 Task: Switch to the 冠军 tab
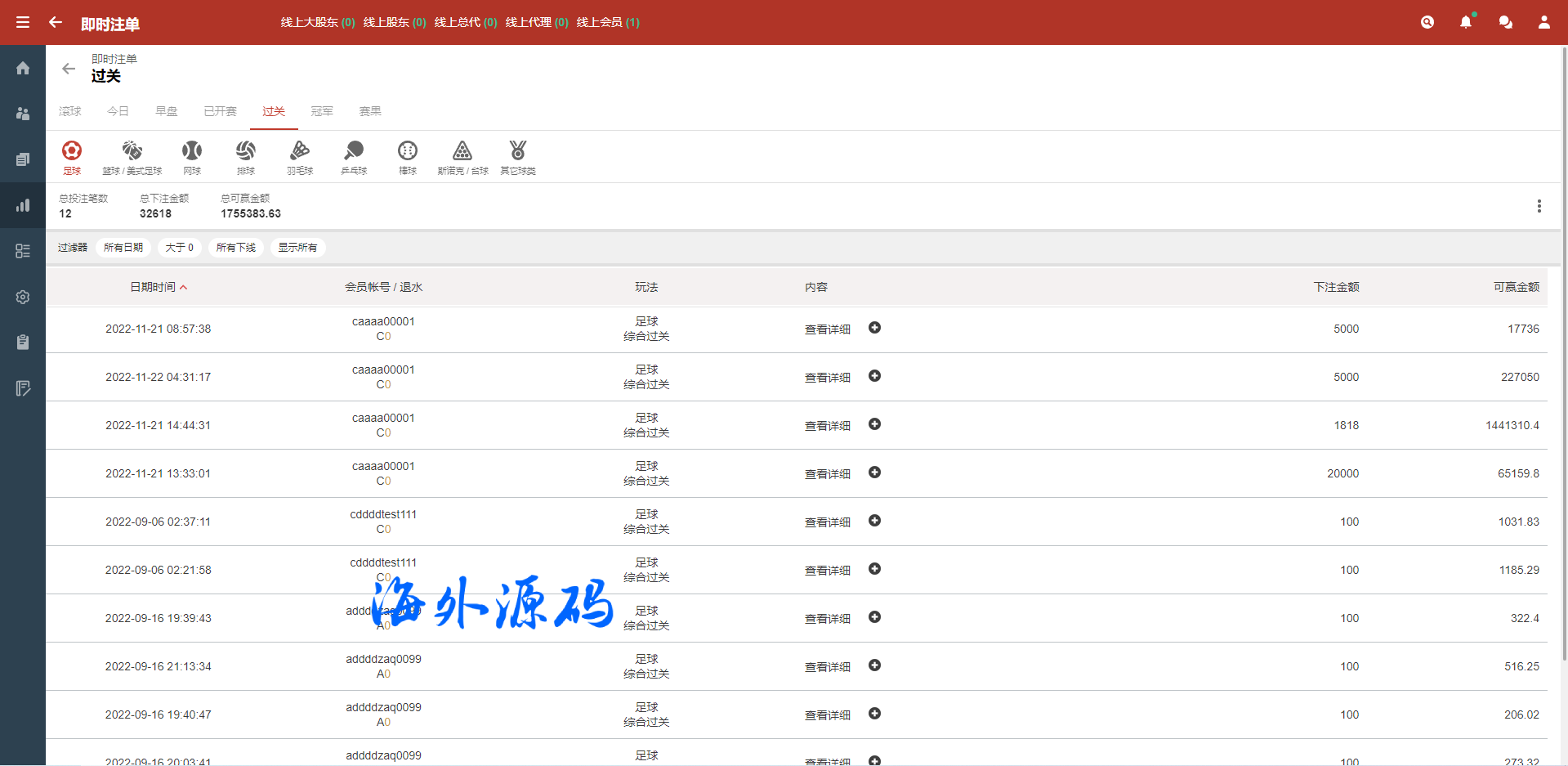(x=322, y=111)
